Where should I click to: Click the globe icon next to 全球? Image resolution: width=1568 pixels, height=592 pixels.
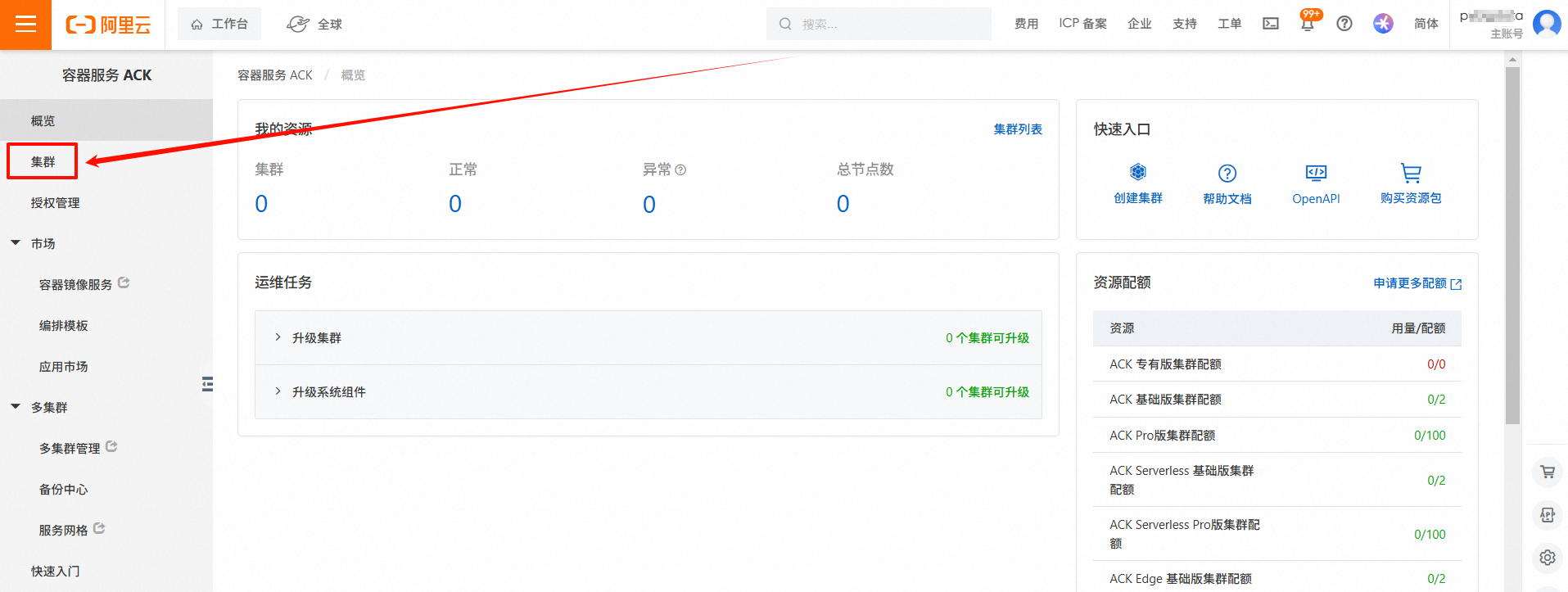pos(298,24)
